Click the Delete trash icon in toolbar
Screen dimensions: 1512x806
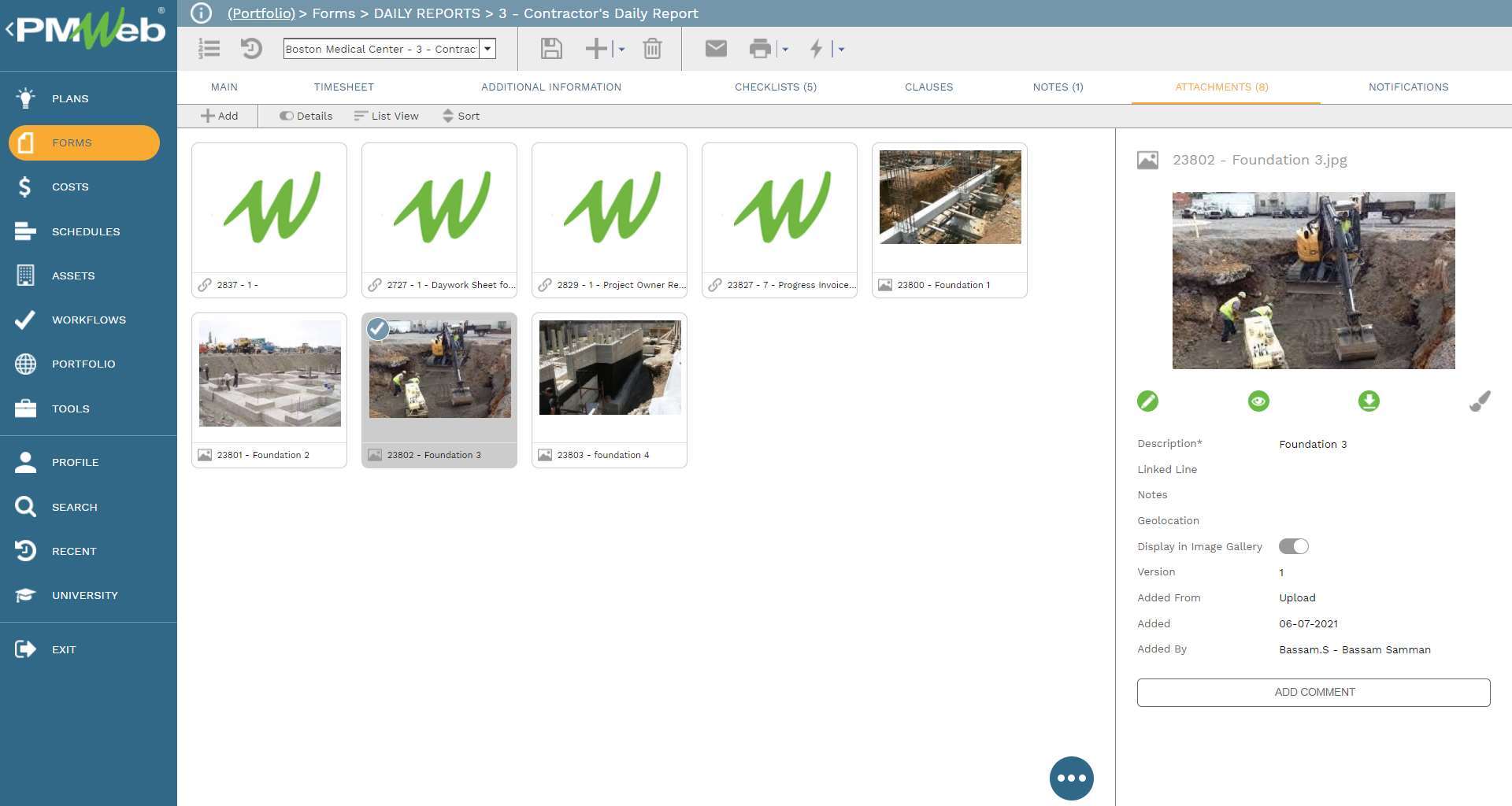652,49
